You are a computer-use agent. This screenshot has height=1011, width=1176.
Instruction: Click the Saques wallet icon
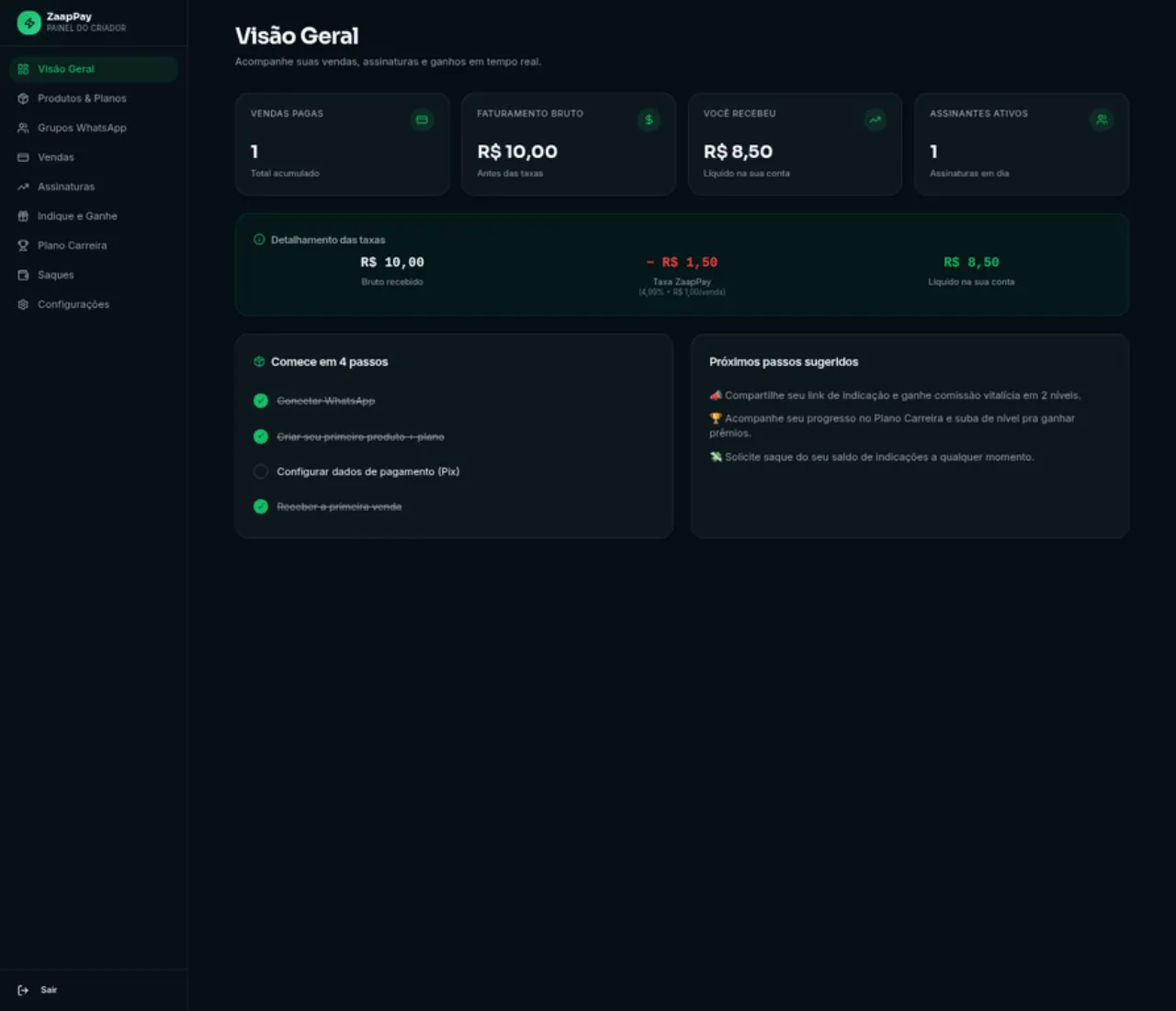(x=23, y=275)
